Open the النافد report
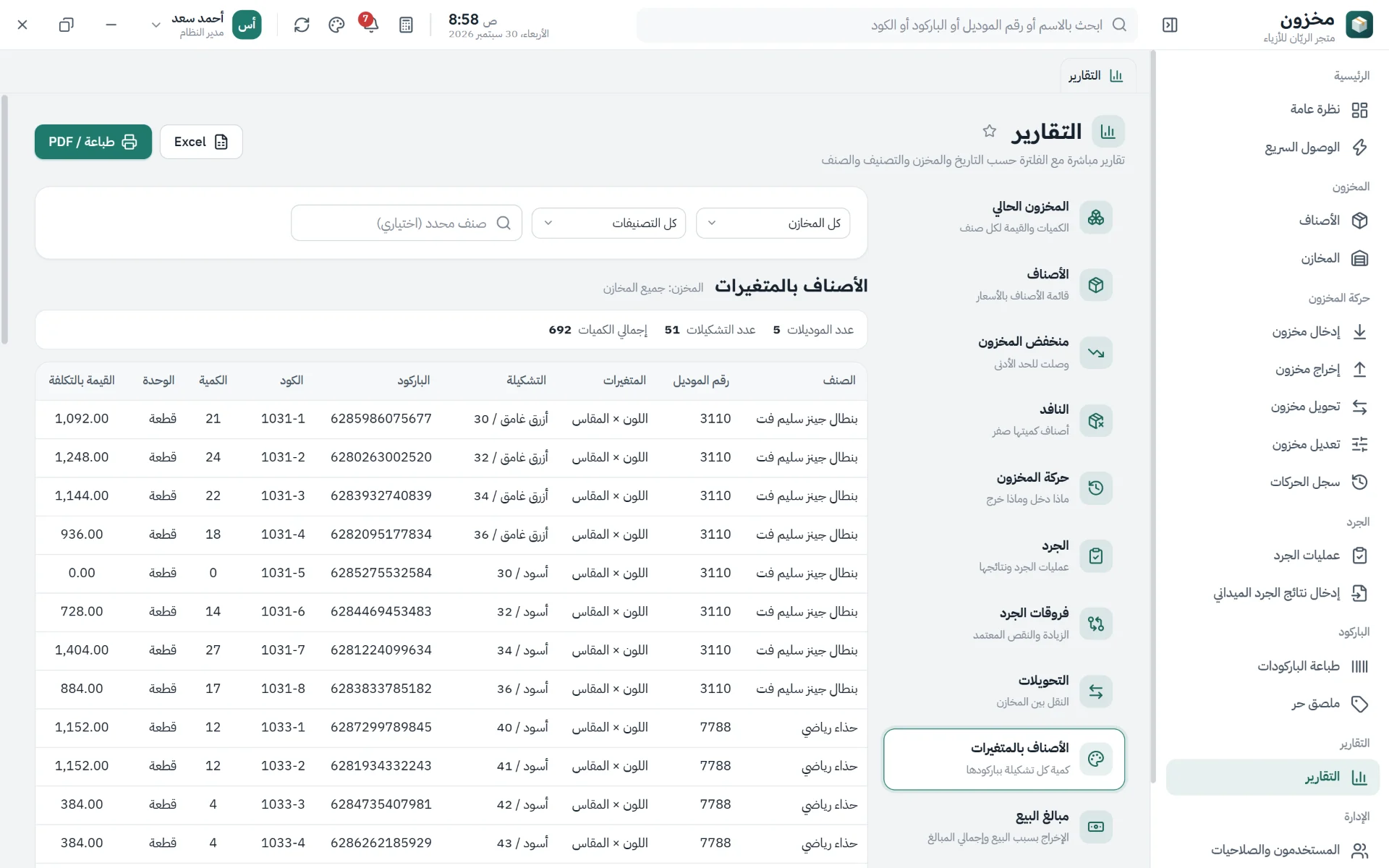 [x=1004, y=420]
